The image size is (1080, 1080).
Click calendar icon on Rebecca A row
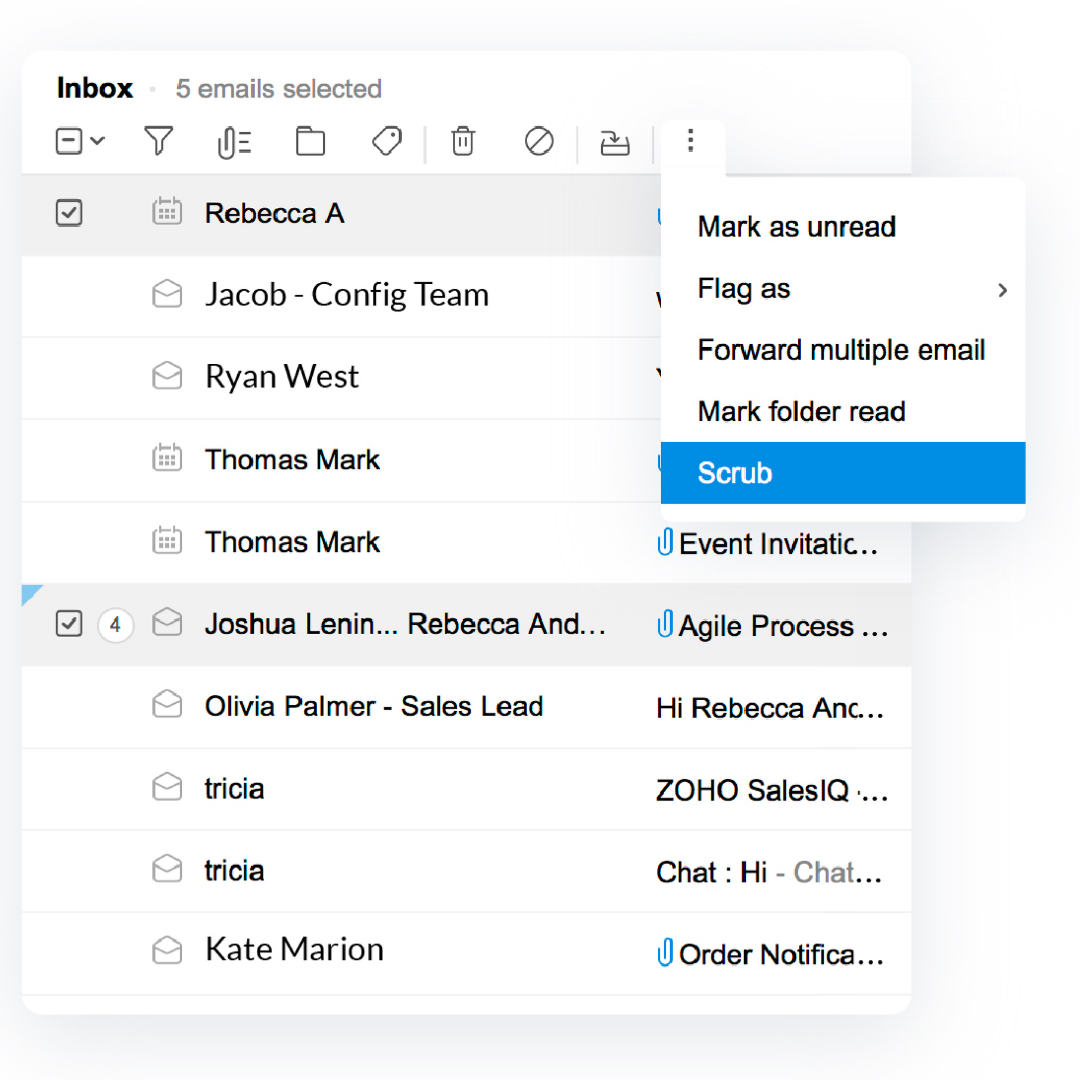point(167,211)
